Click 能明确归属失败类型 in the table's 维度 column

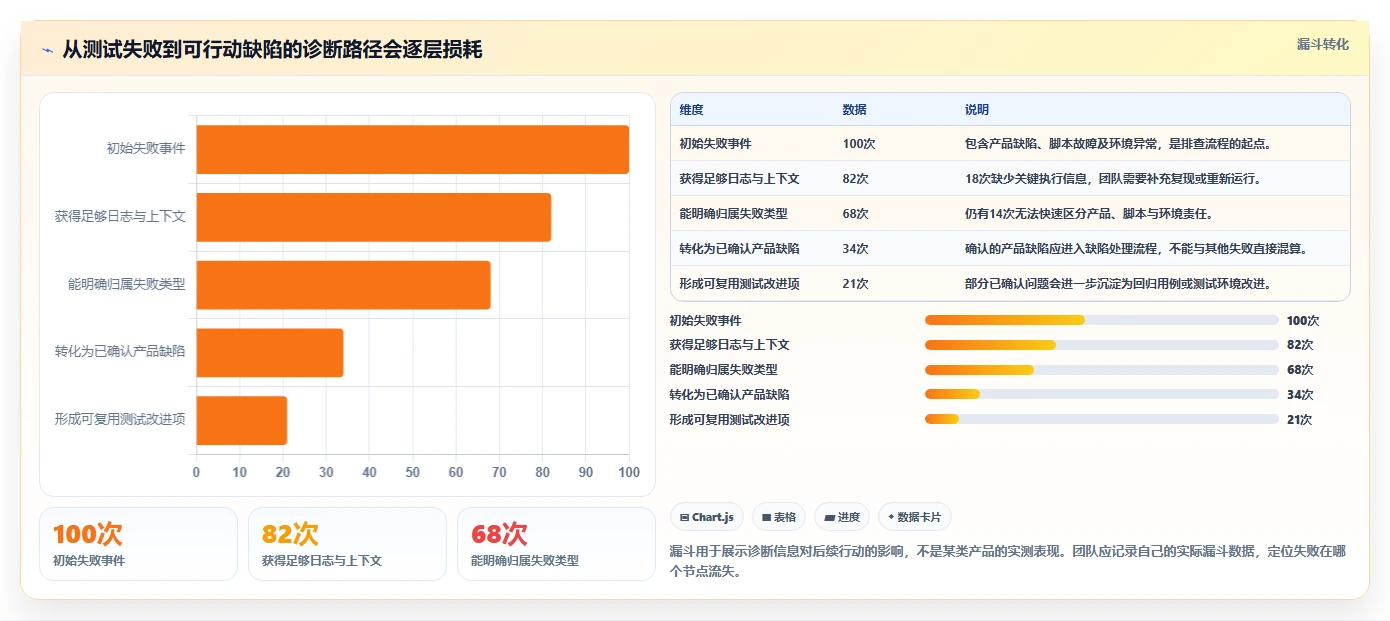pyautogui.click(x=733, y=214)
